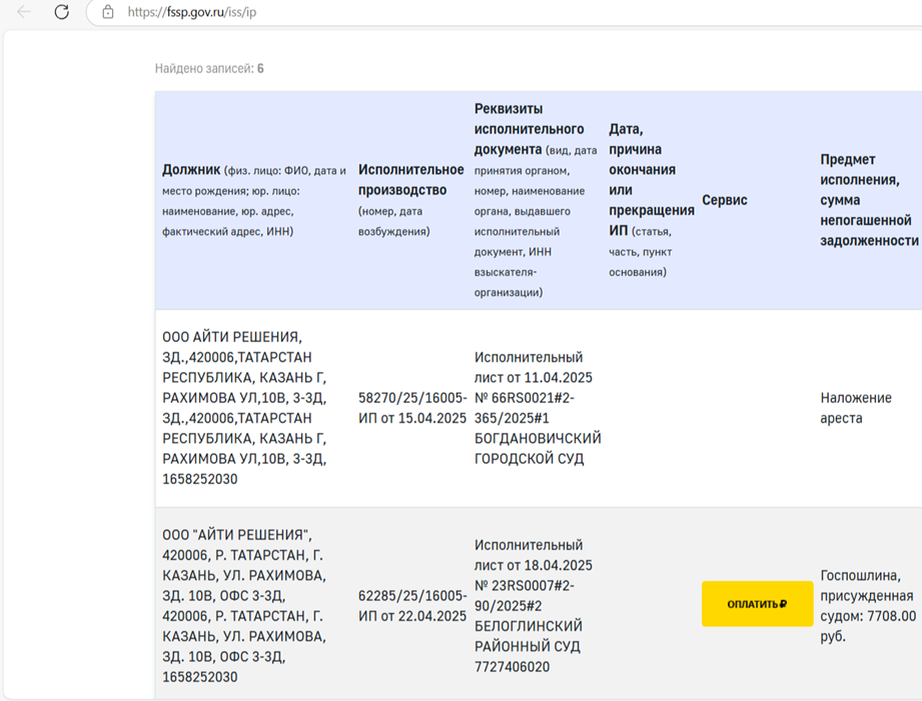Select cell 'Исполнительный лист от 11.04.2025'
The image size is (922, 701).
tap(537, 408)
